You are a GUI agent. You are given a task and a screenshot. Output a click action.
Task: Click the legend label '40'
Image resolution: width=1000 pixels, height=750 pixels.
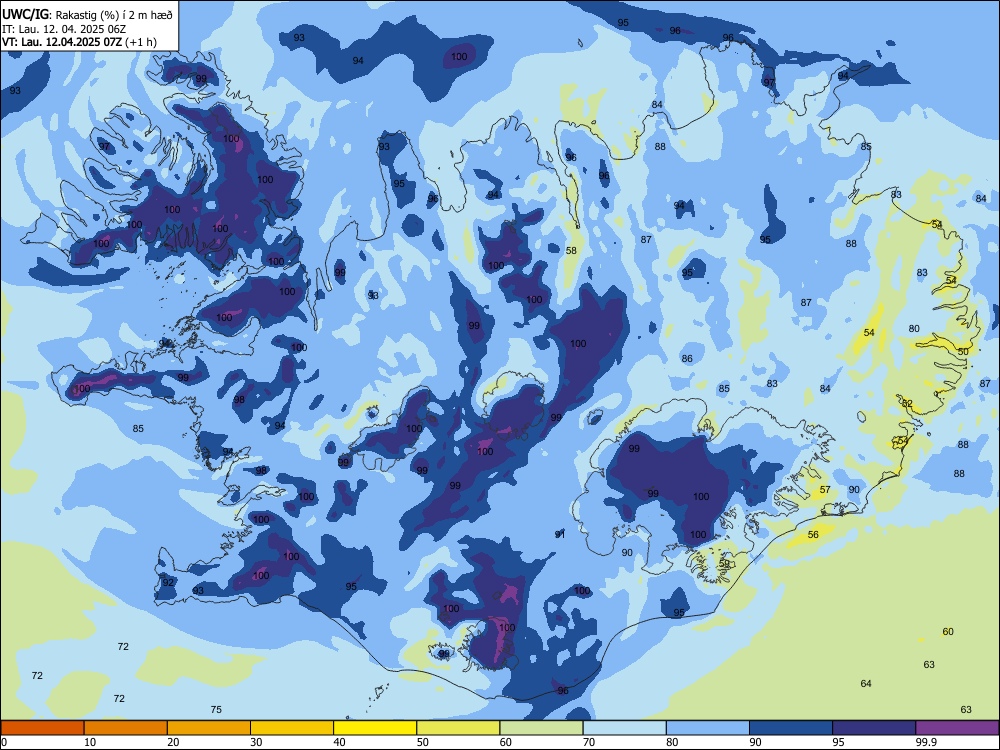pos(339,742)
